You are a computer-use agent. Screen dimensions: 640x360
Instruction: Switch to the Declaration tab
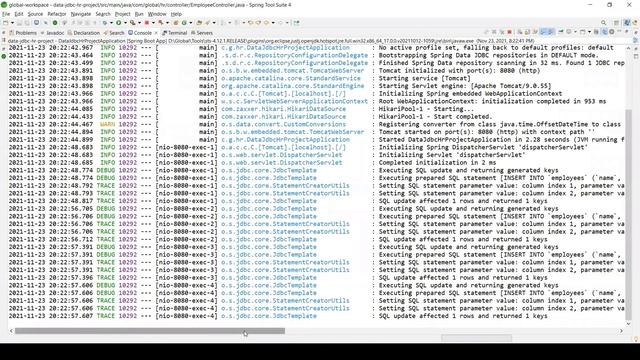pyautogui.click(x=84, y=33)
